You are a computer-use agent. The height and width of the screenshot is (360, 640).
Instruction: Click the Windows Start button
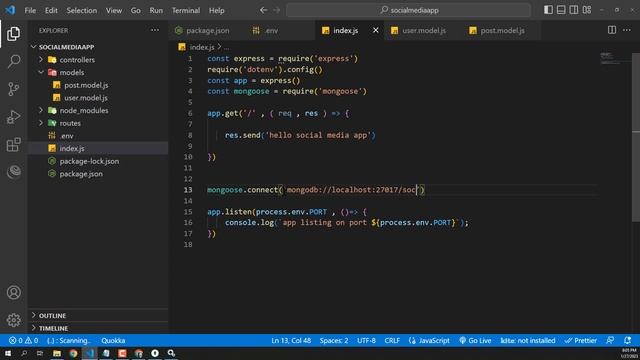tap(8, 353)
